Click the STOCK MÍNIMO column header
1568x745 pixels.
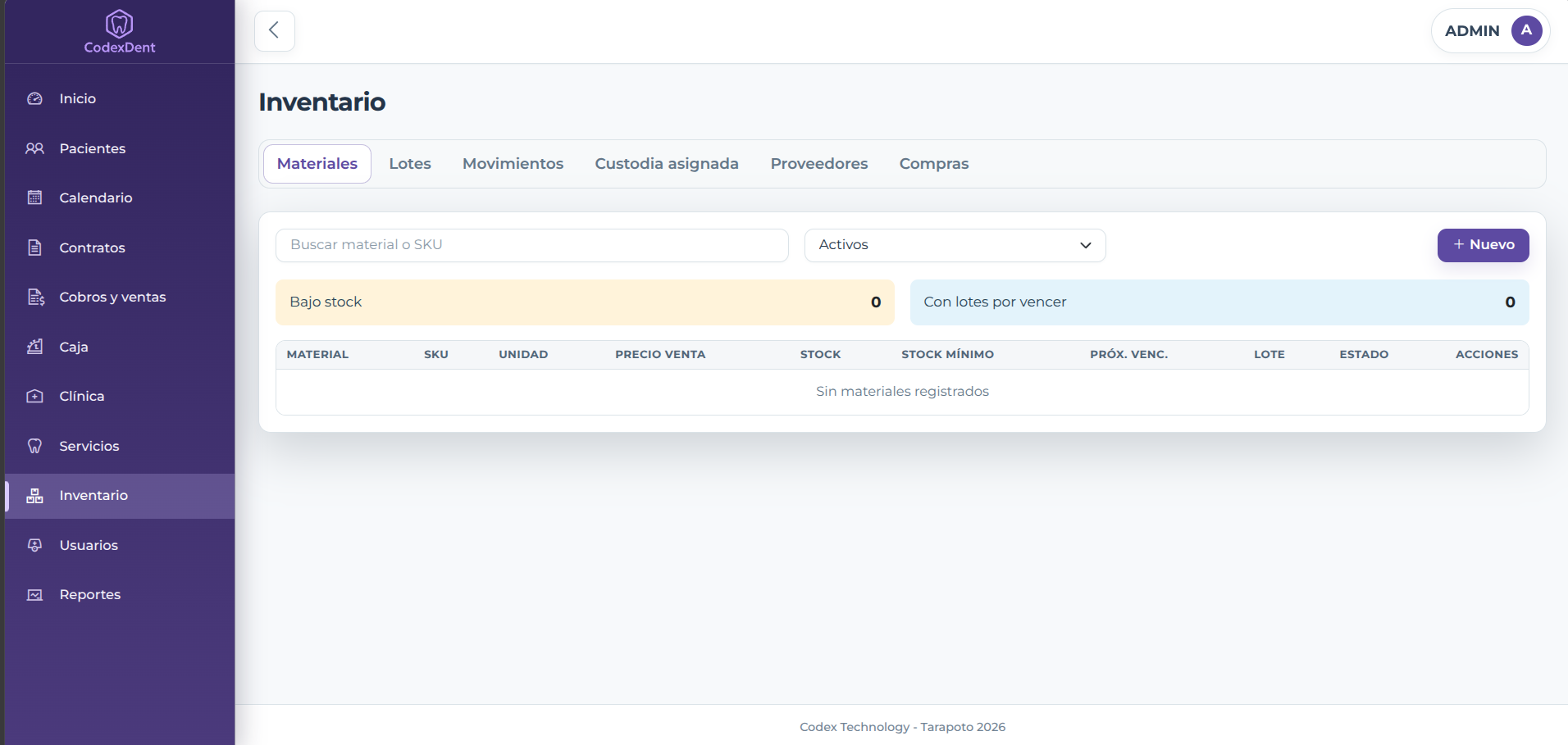947,355
